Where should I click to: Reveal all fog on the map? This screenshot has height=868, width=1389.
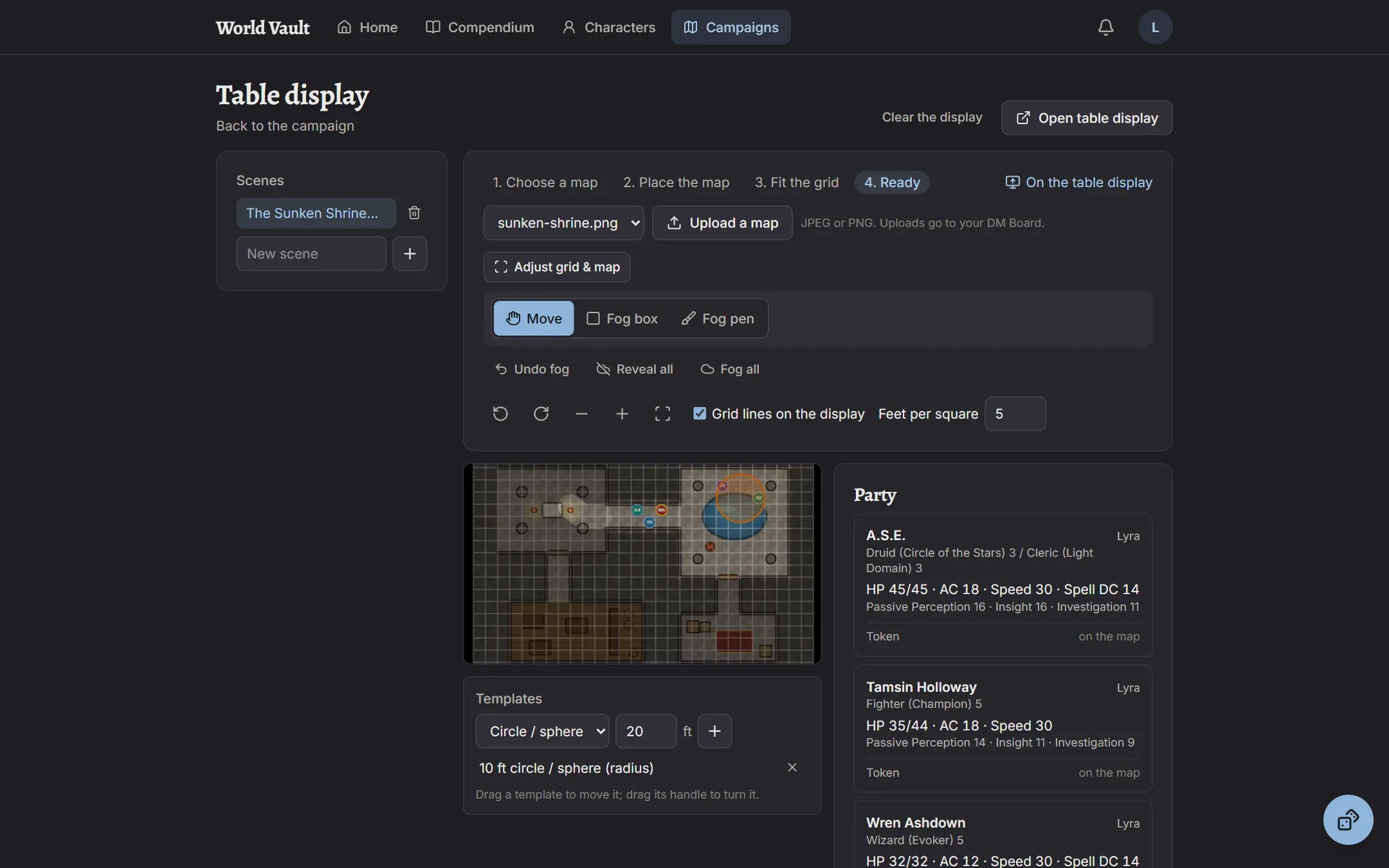coord(635,369)
